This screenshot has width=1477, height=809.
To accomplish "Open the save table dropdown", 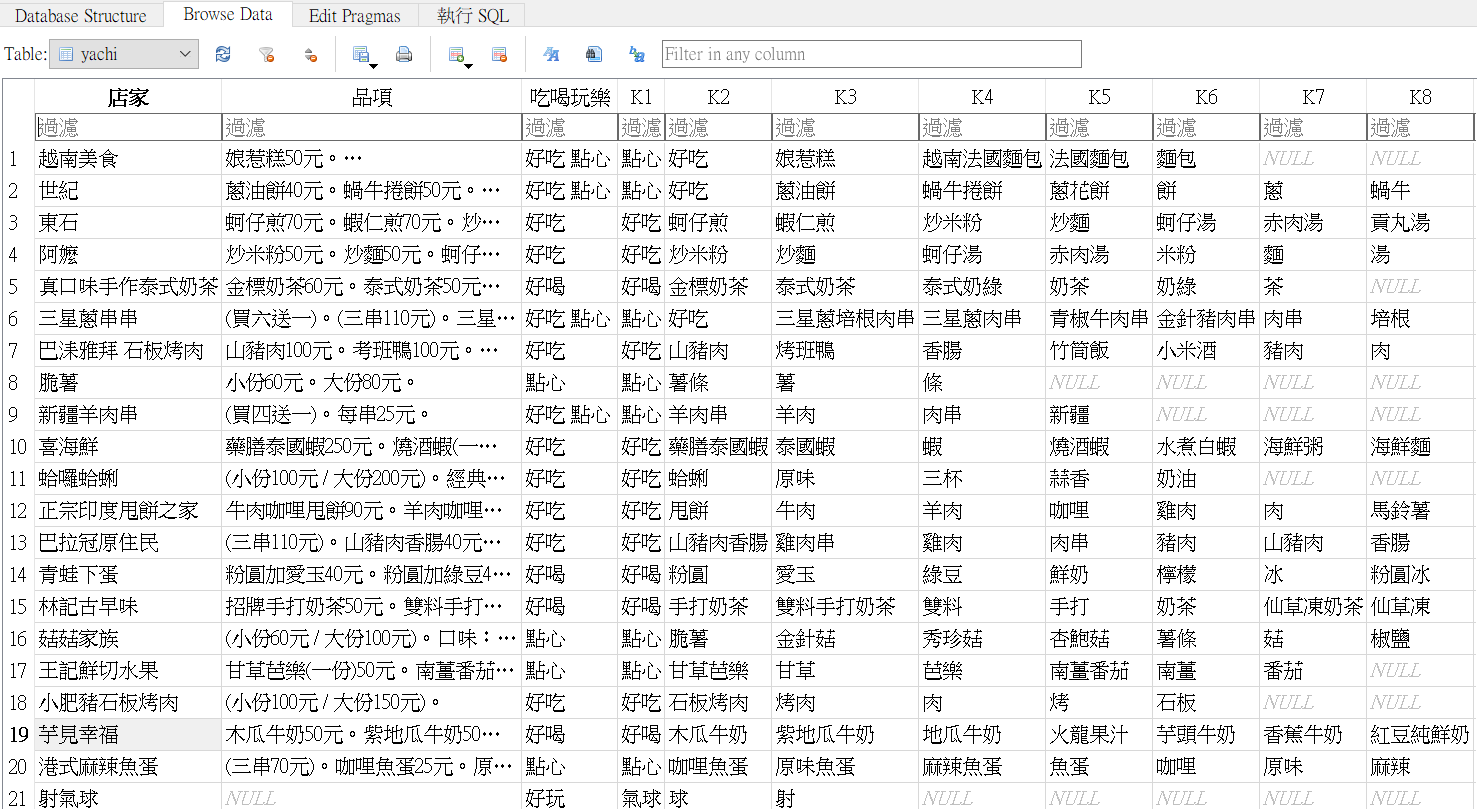I will point(364,55).
